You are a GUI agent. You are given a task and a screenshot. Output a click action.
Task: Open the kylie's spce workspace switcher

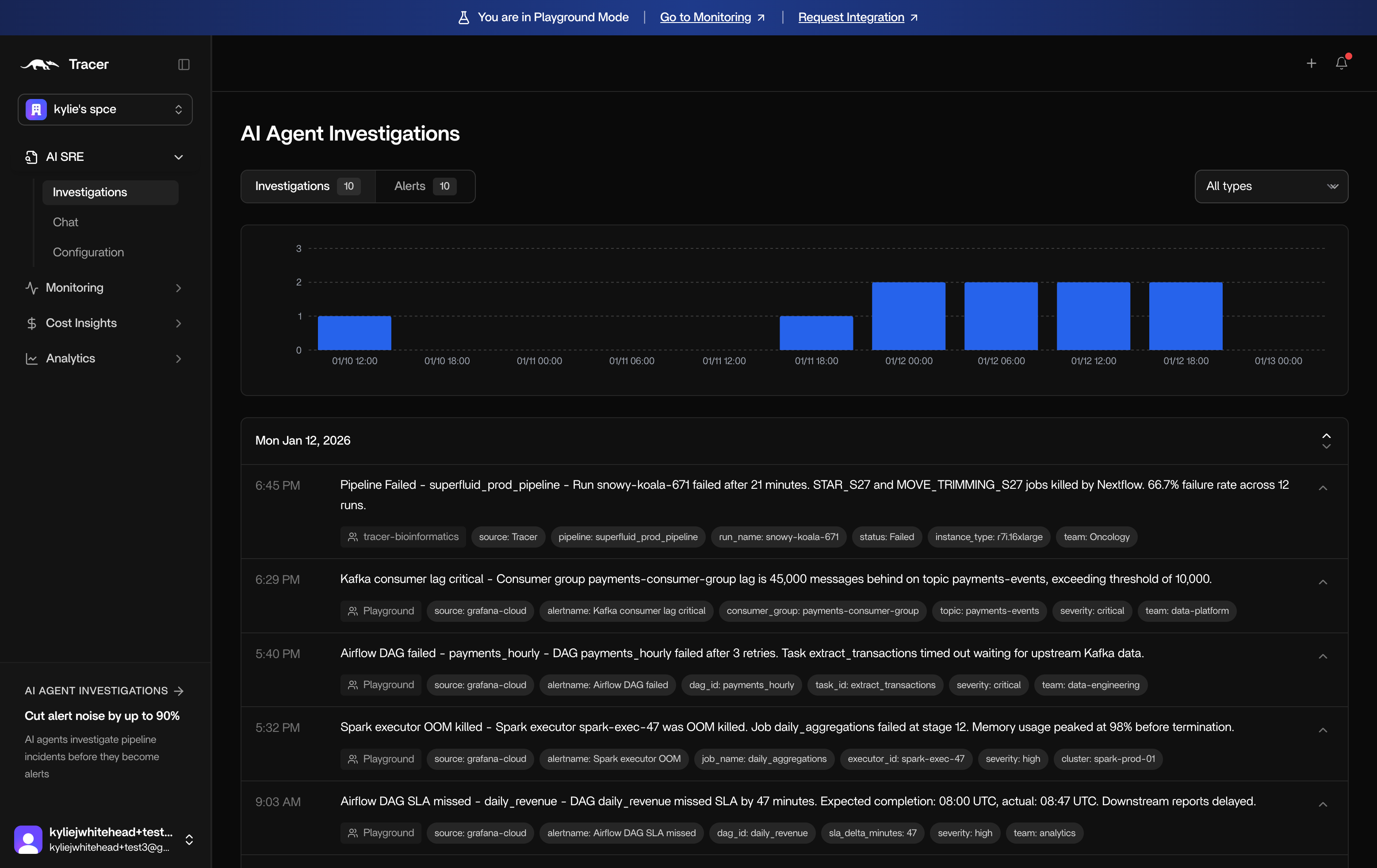pyautogui.click(x=105, y=109)
